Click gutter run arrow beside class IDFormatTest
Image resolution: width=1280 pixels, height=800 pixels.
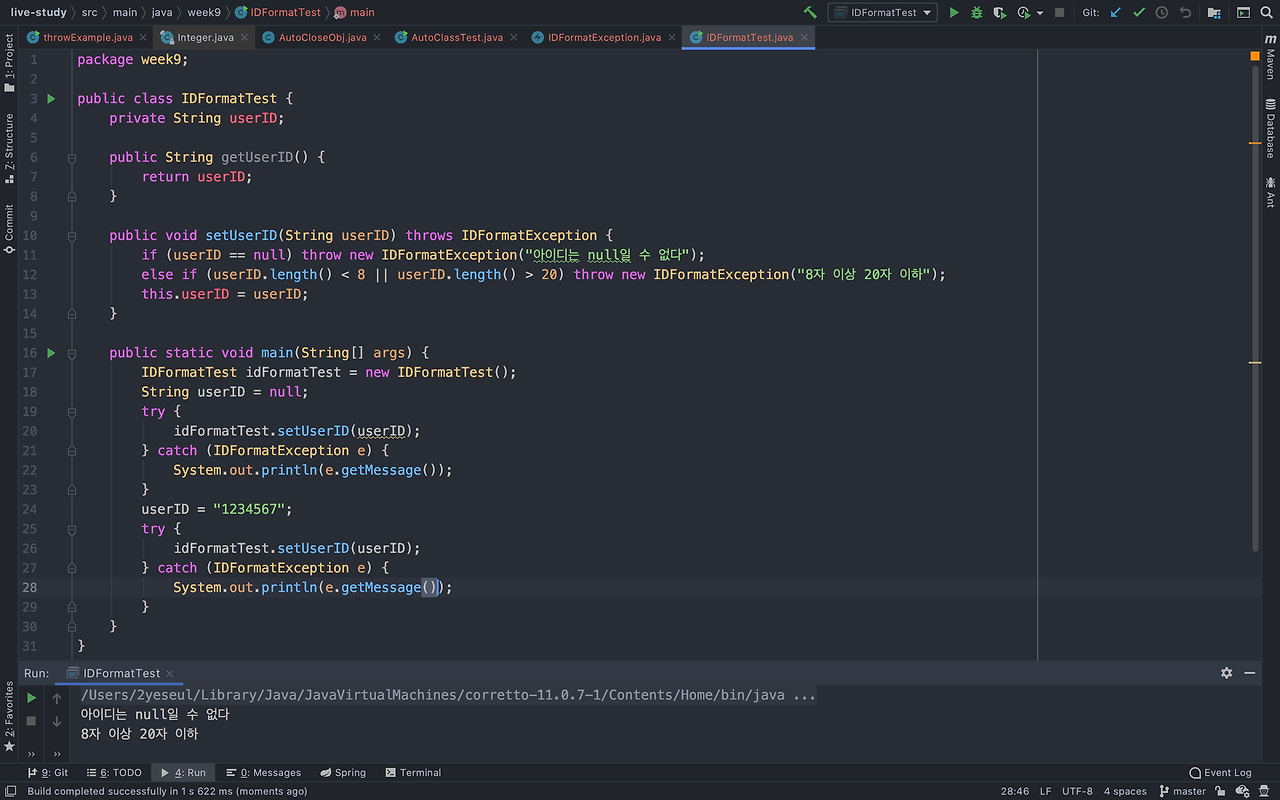pyautogui.click(x=51, y=98)
